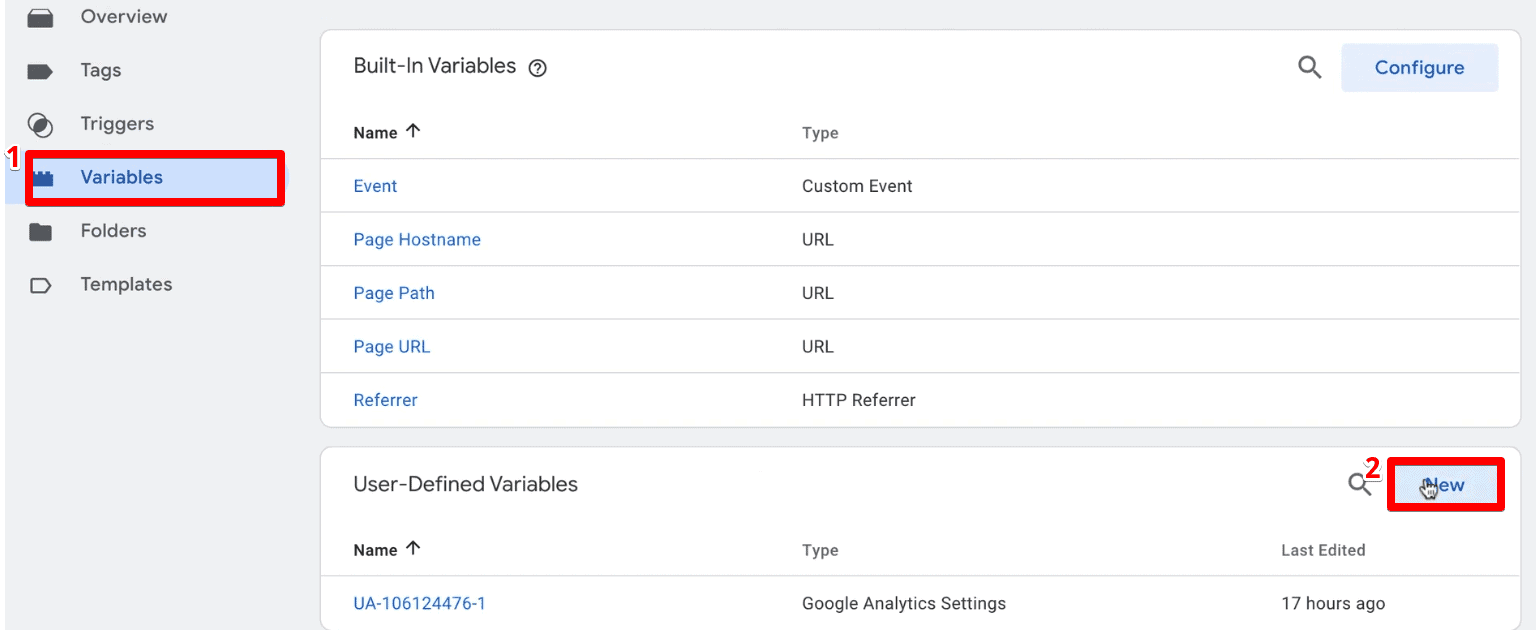The image size is (1536, 630).
Task: Open search in the User-Defined Variables panel
Action: pyautogui.click(x=1359, y=483)
